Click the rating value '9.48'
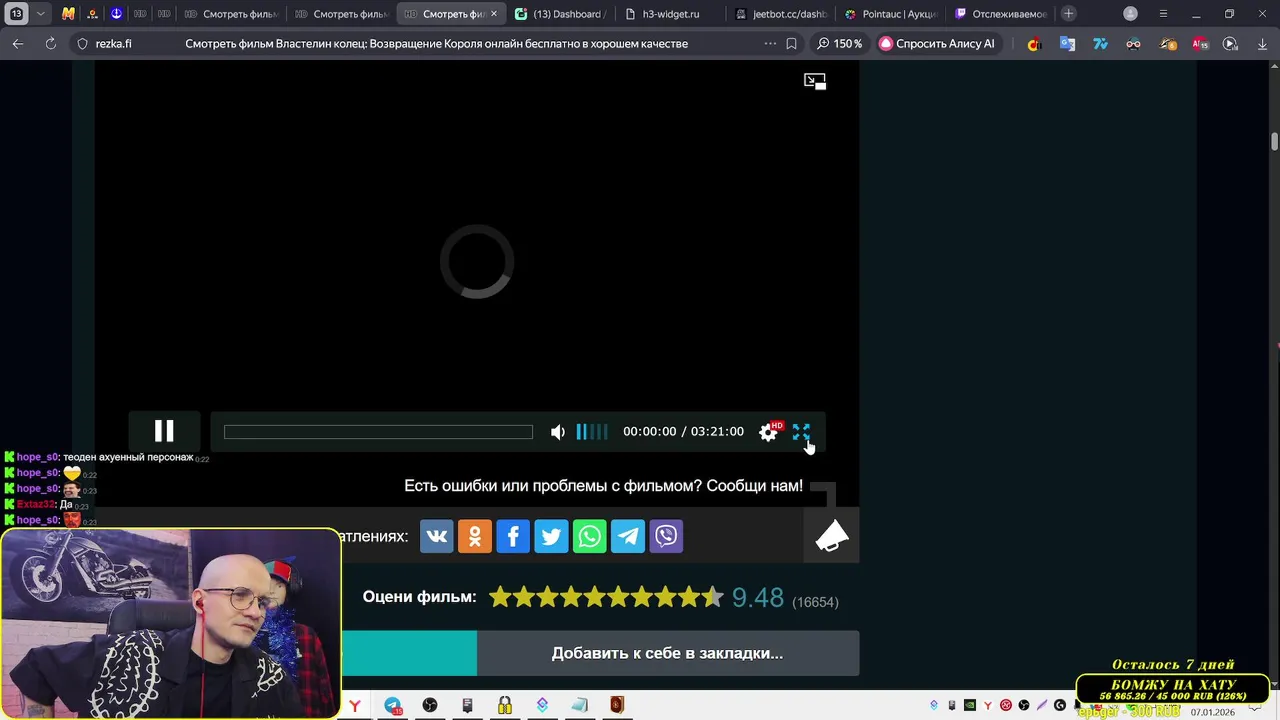This screenshot has height=720, width=1280. [758, 598]
